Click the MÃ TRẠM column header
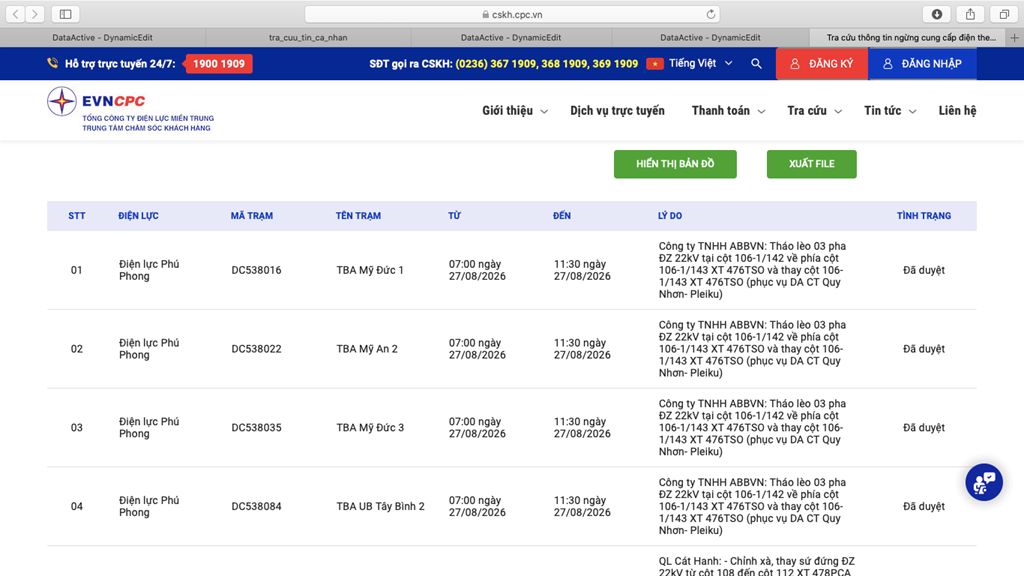This screenshot has height=576, width=1024. tap(251, 216)
